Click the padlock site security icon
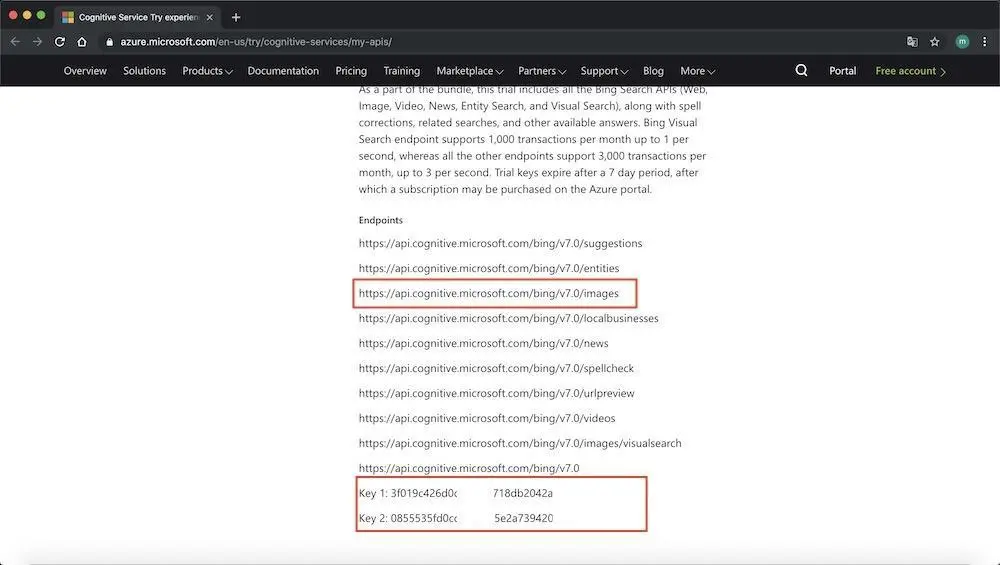 click(110, 41)
